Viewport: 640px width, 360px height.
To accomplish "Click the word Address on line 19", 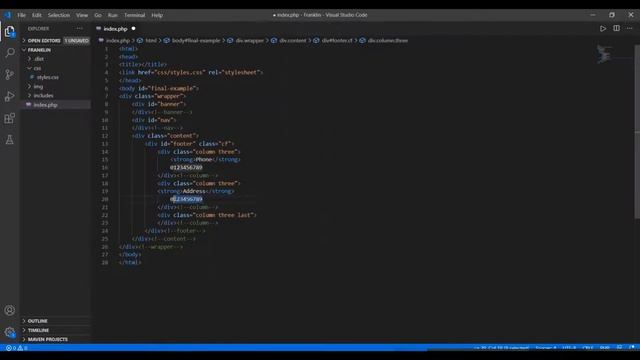I will pos(194,191).
